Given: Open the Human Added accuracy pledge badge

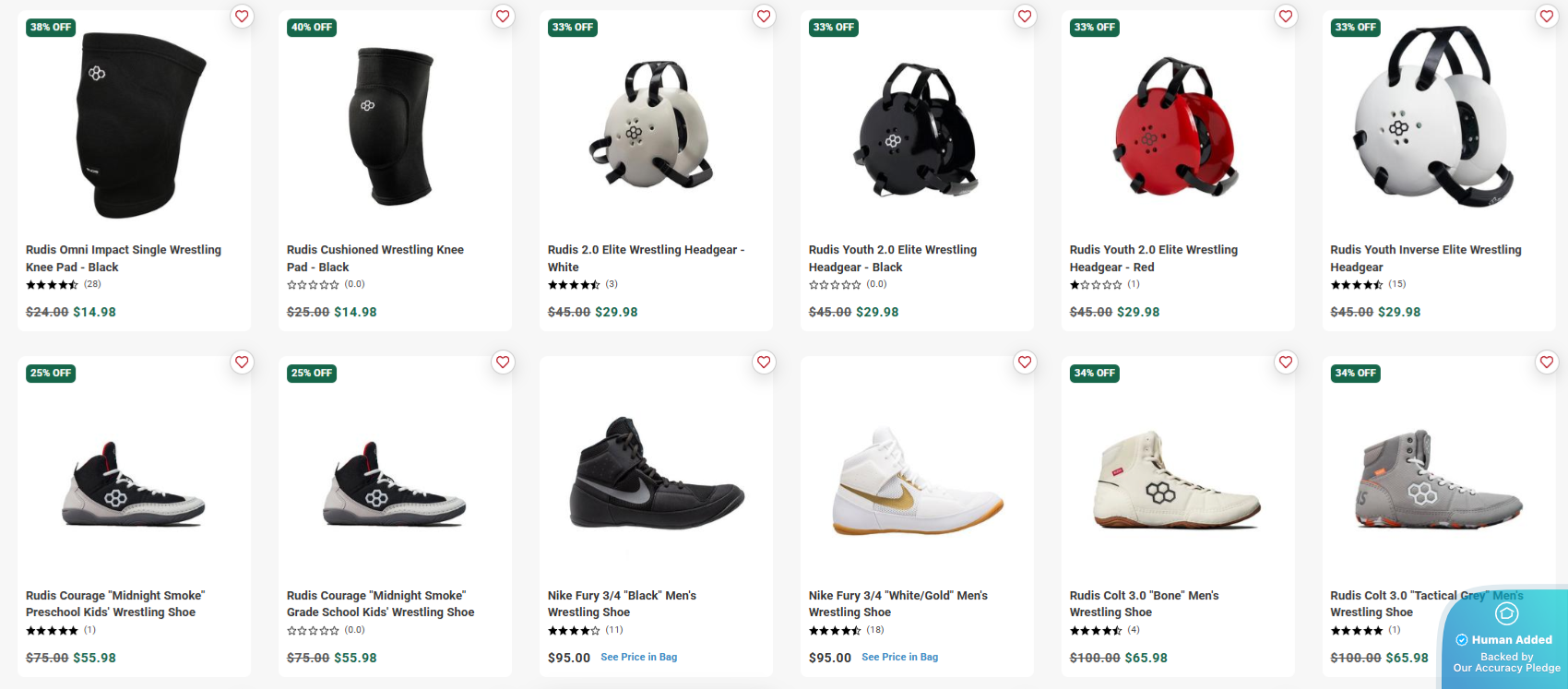Looking at the screenshot, I should pos(1506,641).
